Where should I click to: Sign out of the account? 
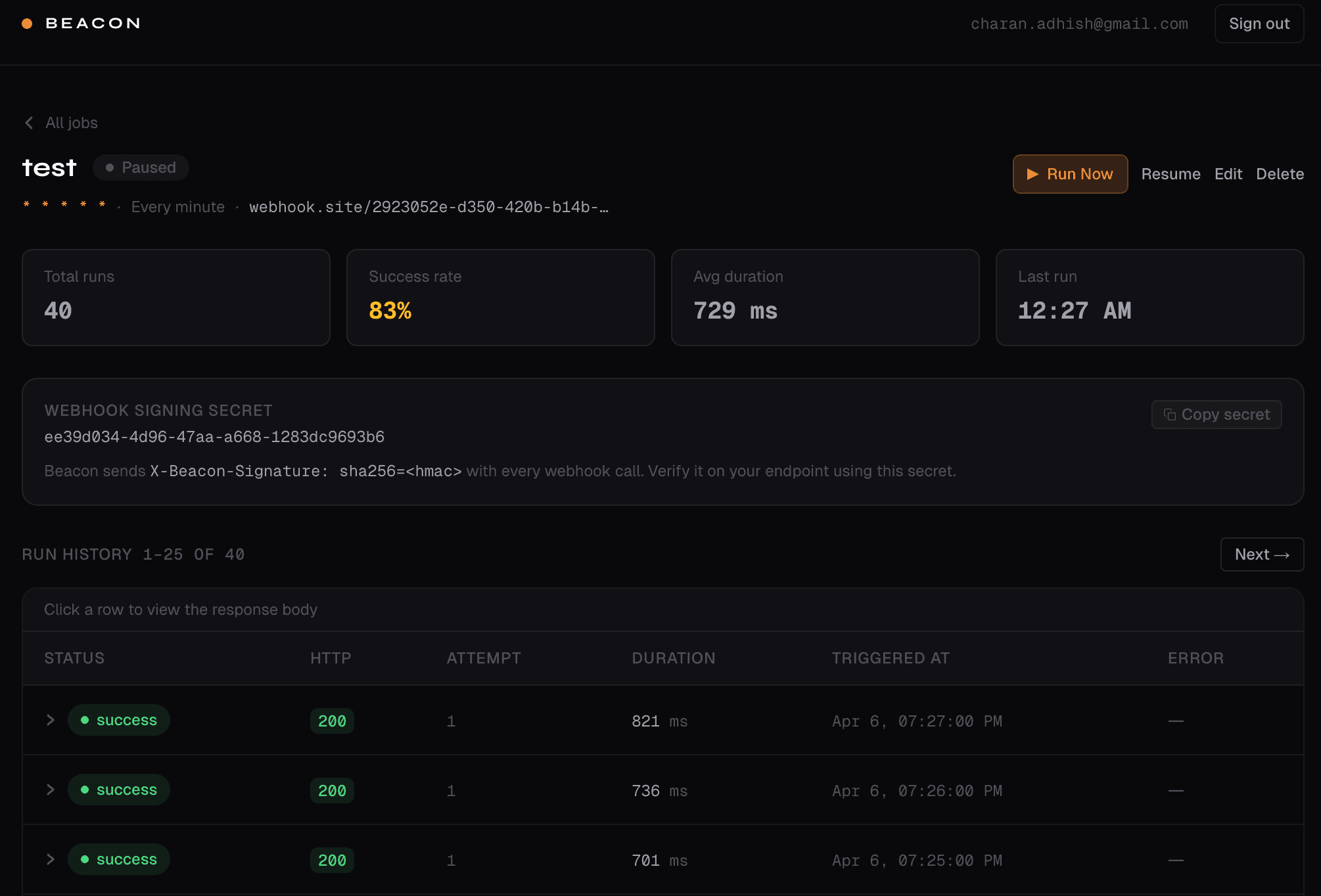tap(1259, 24)
